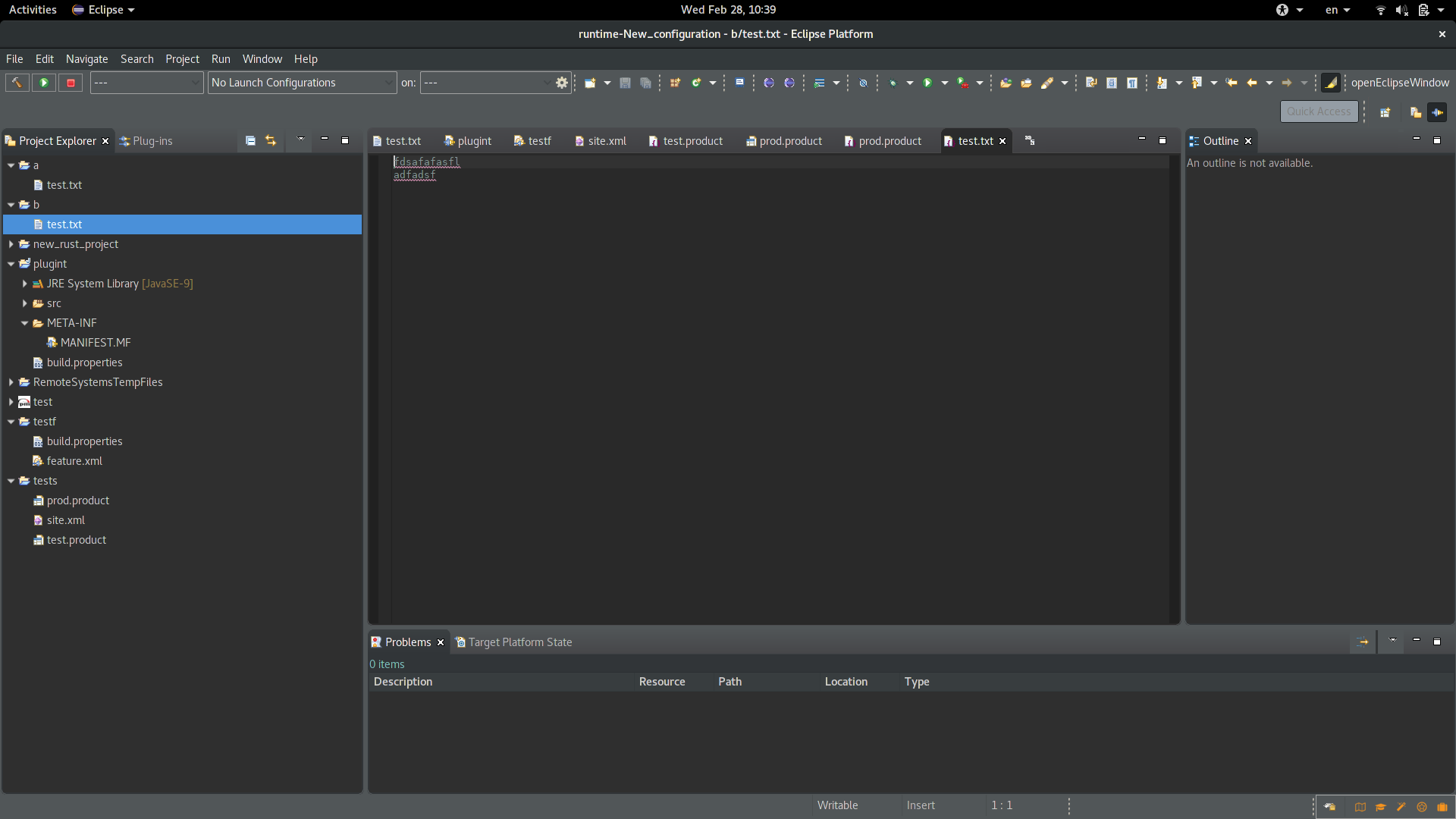
Task: Open the Project menu
Action: click(x=182, y=59)
